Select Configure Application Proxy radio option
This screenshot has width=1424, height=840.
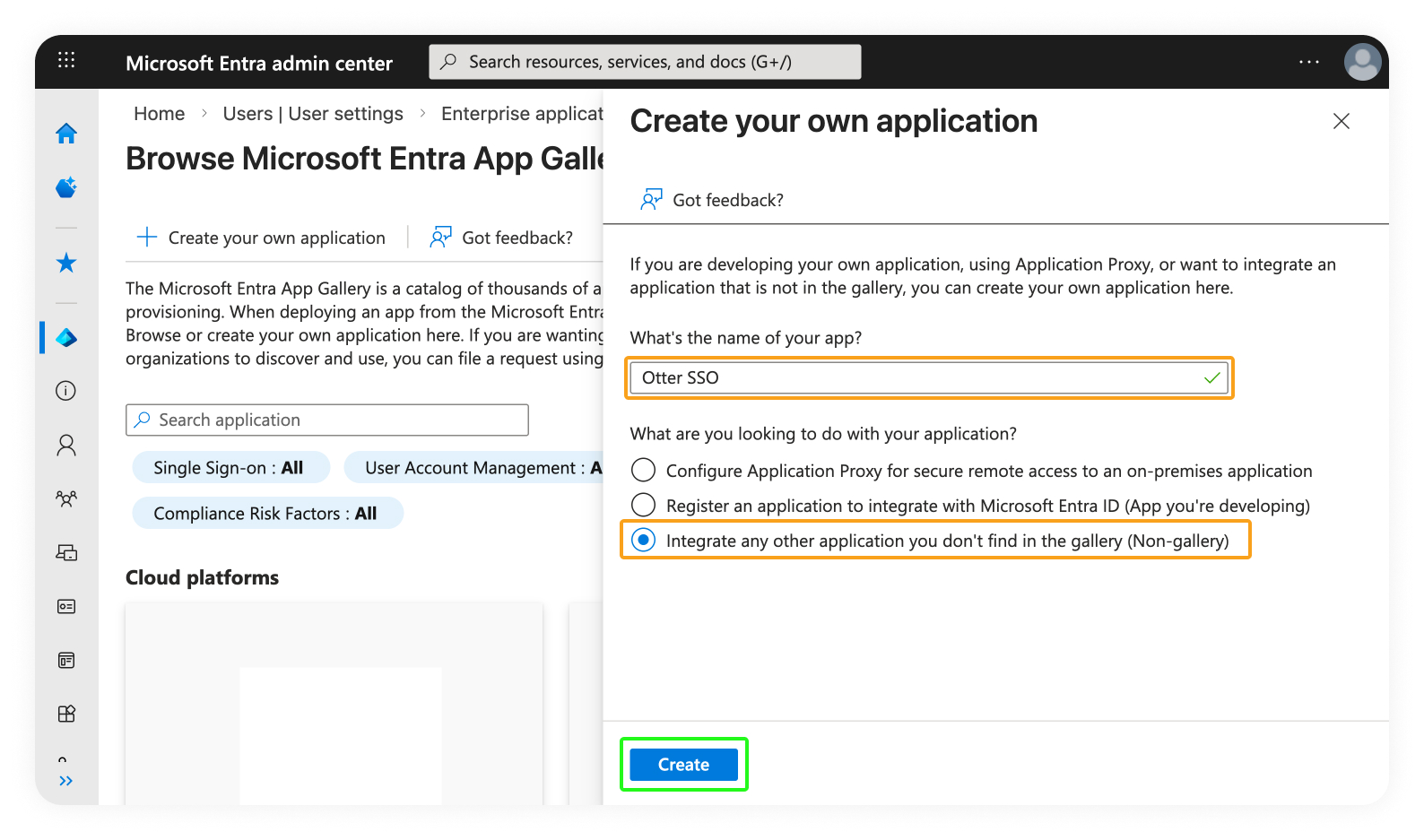click(x=644, y=471)
